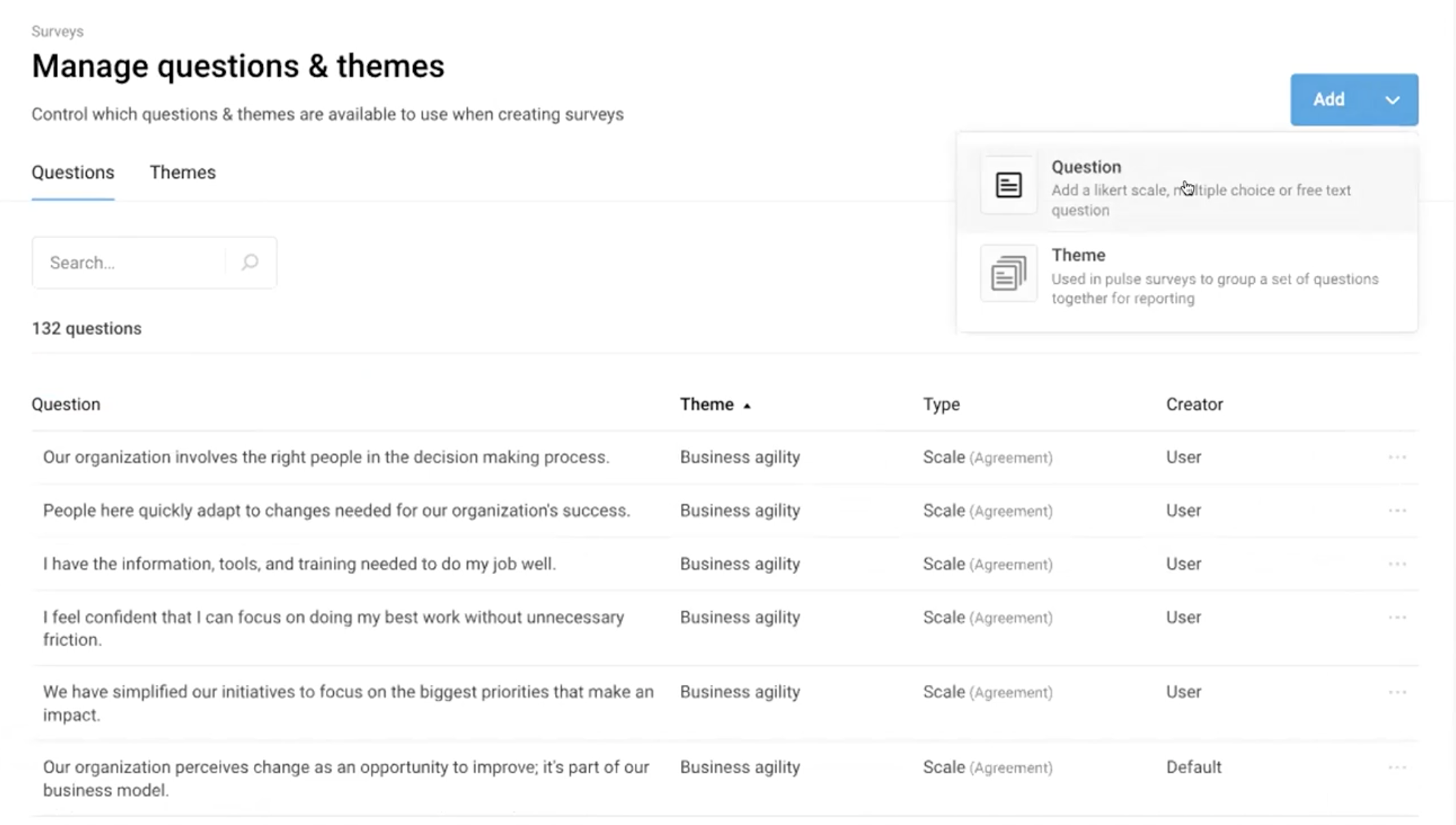Choose Question option from Add menu
Image resolution: width=1456 pixels, height=825 pixels.
point(1201,187)
